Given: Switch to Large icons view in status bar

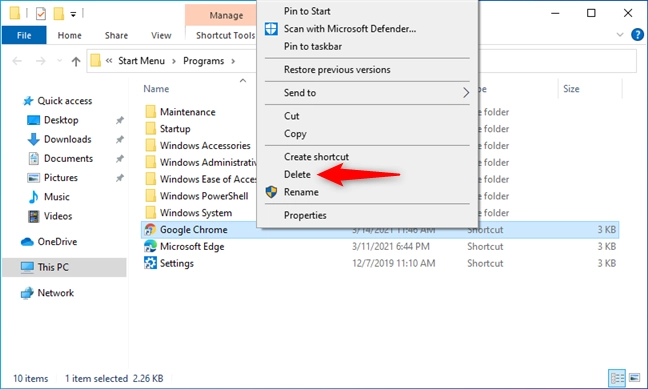Looking at the screenshot, I should [x=634, y=378].
